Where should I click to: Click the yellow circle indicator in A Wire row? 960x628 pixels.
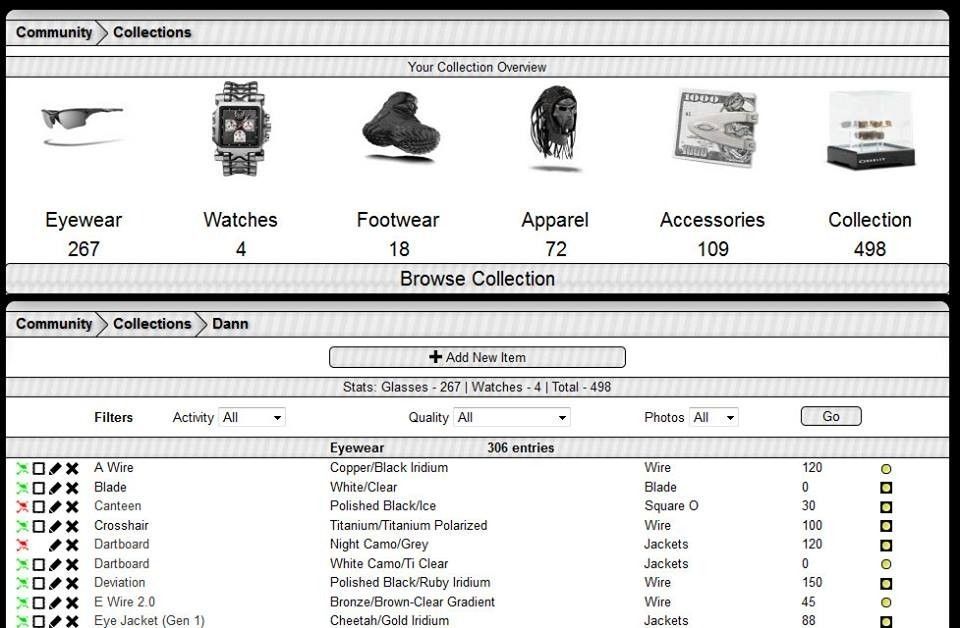coord(886,469)
